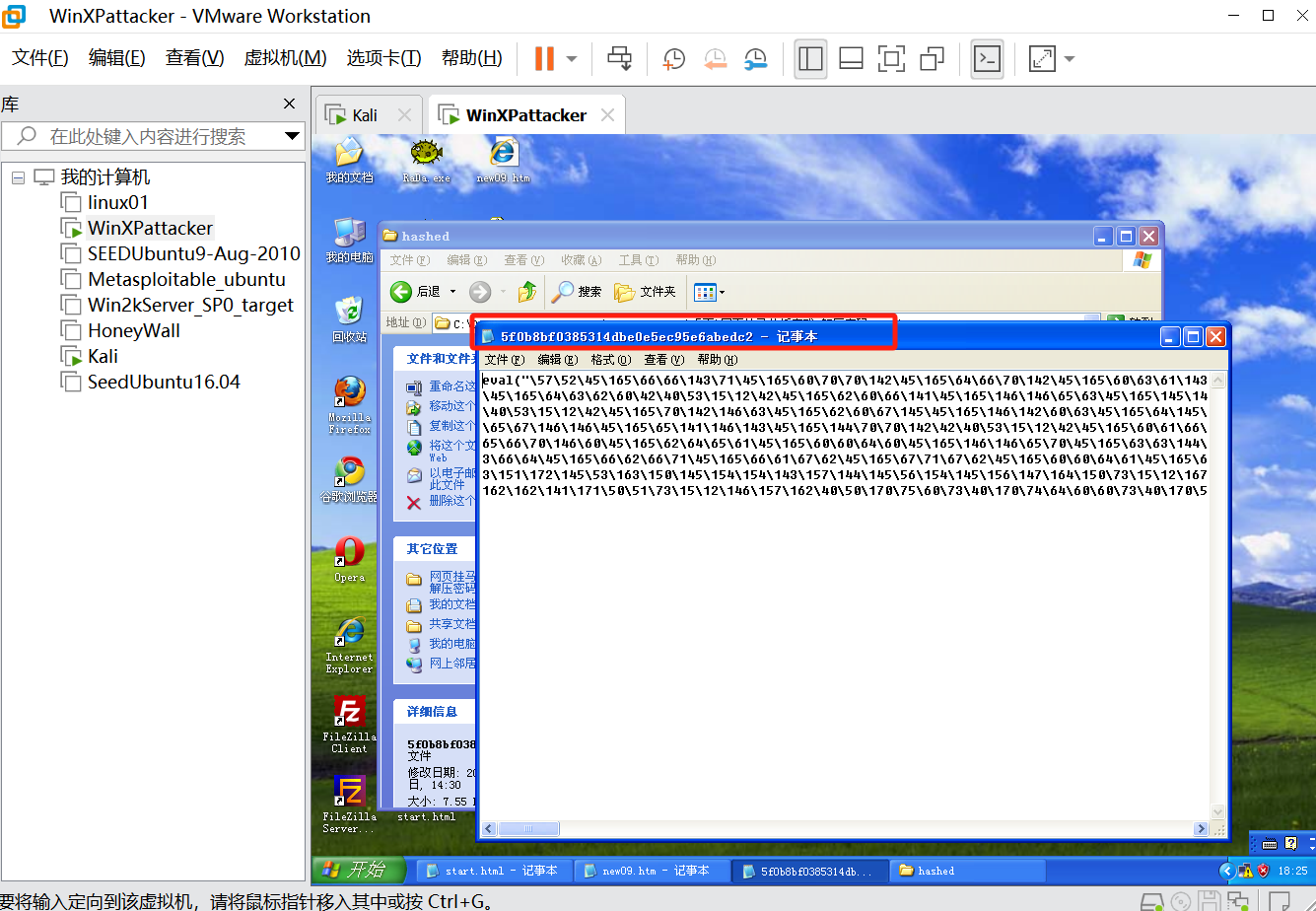Open the 选项卡(T) menu

point(384,58)
